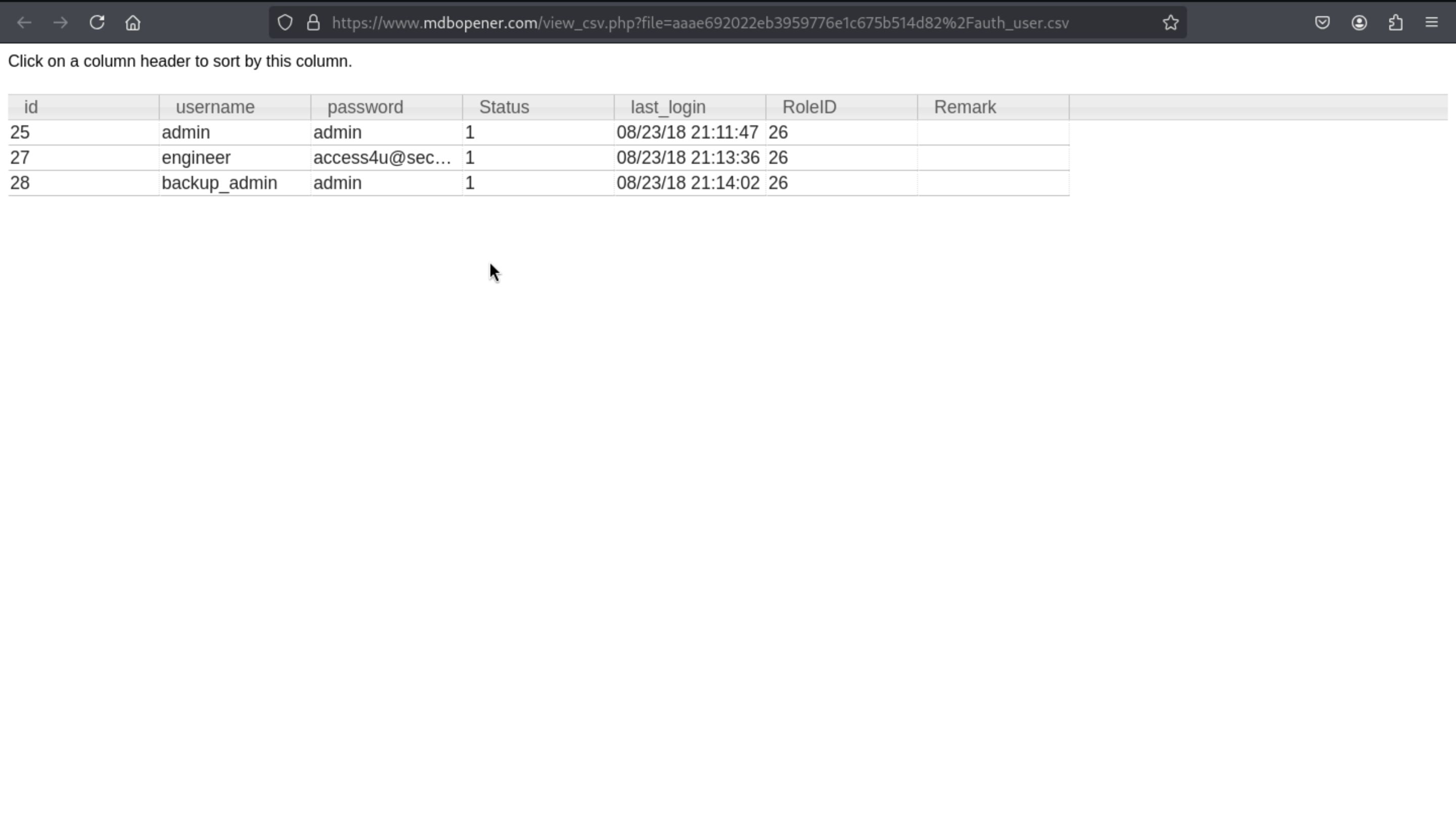Go to the browser home page
This screenshot has height=834, width=1456.
point(133,23)
